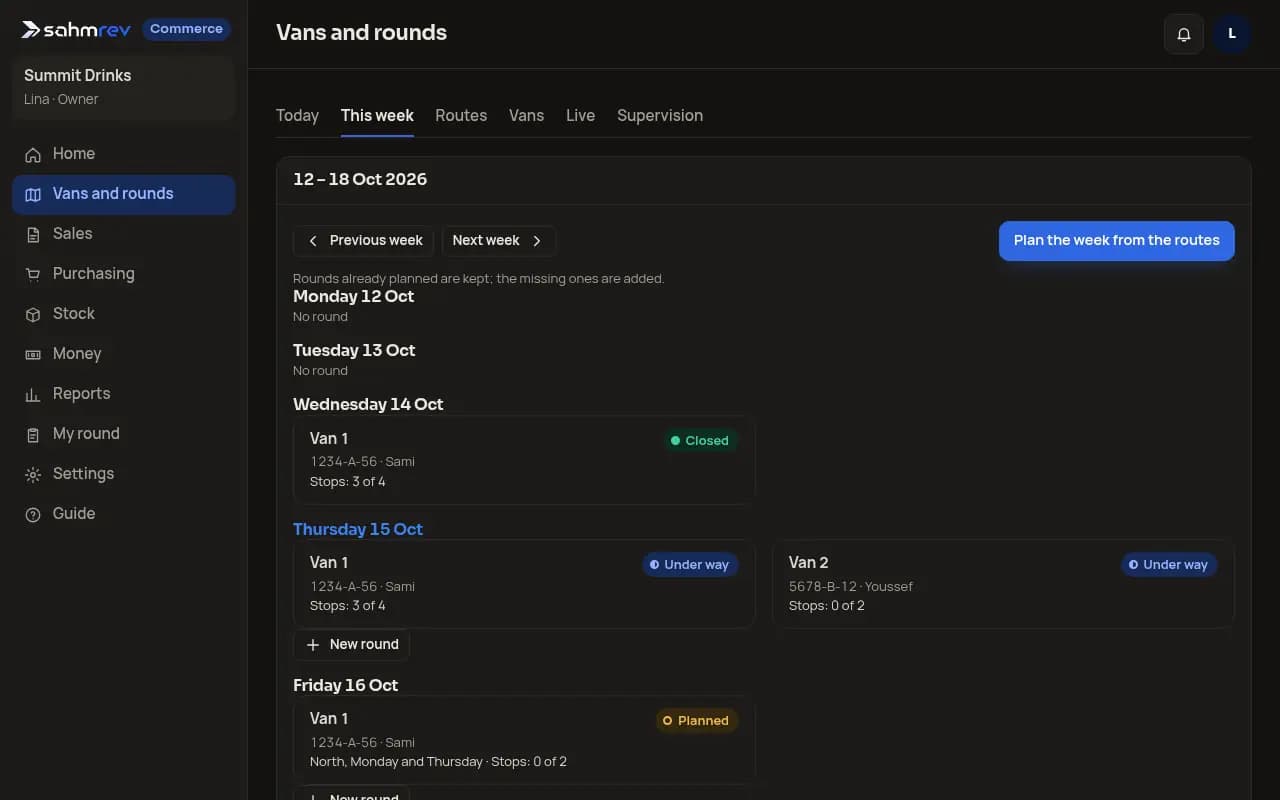Go to Previous week
Viewport: 1280px width, 800px height.
363,241
